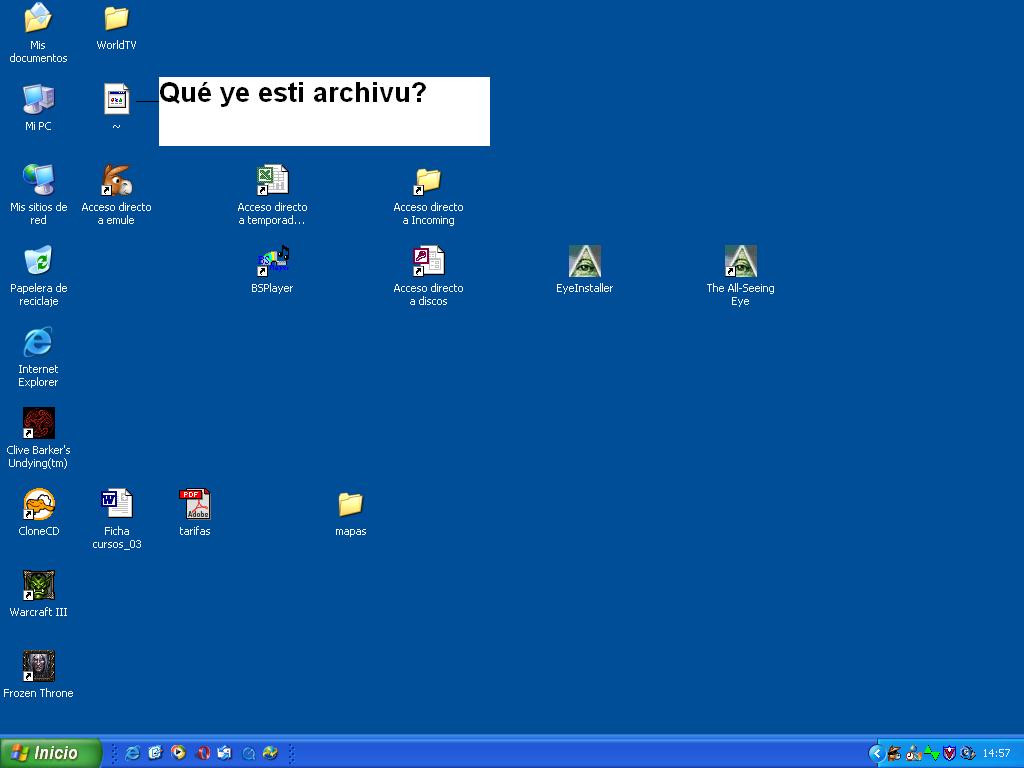The height and width of the screenshot is (768, 1024).
Task: Select the BSPlayer desktop shortcut
Action: 272,262
